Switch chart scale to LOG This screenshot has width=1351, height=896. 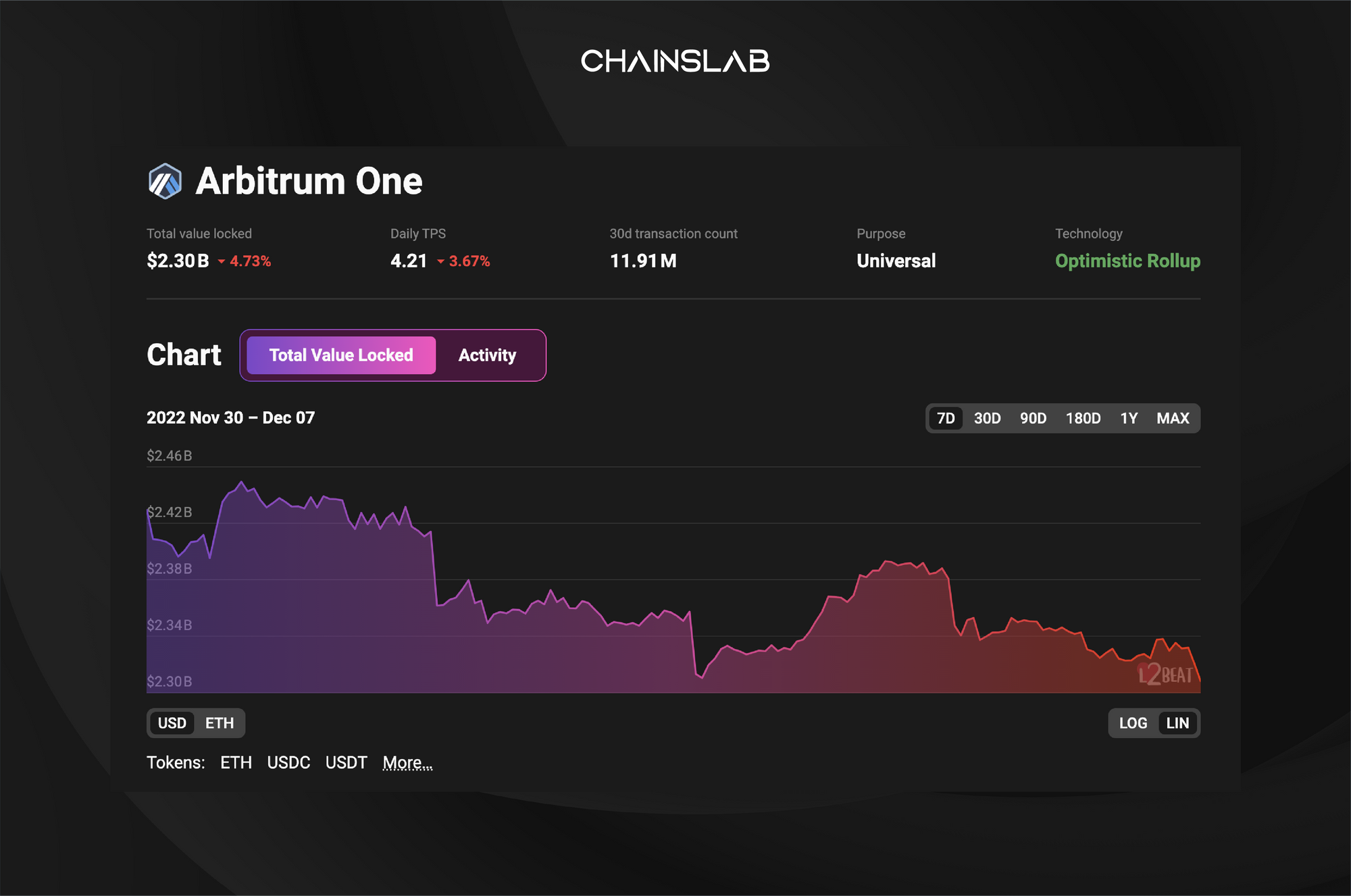[x=1133, y=723]
